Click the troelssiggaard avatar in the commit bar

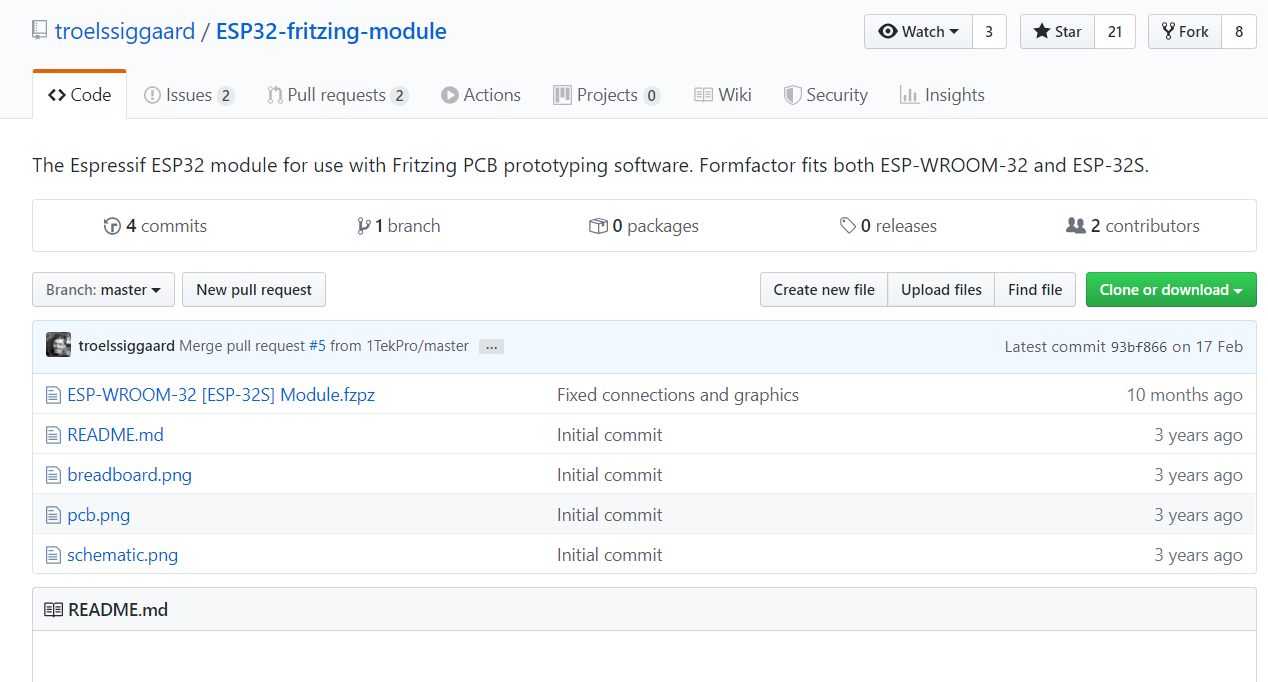pyautogui.click(x=58, y=345)
